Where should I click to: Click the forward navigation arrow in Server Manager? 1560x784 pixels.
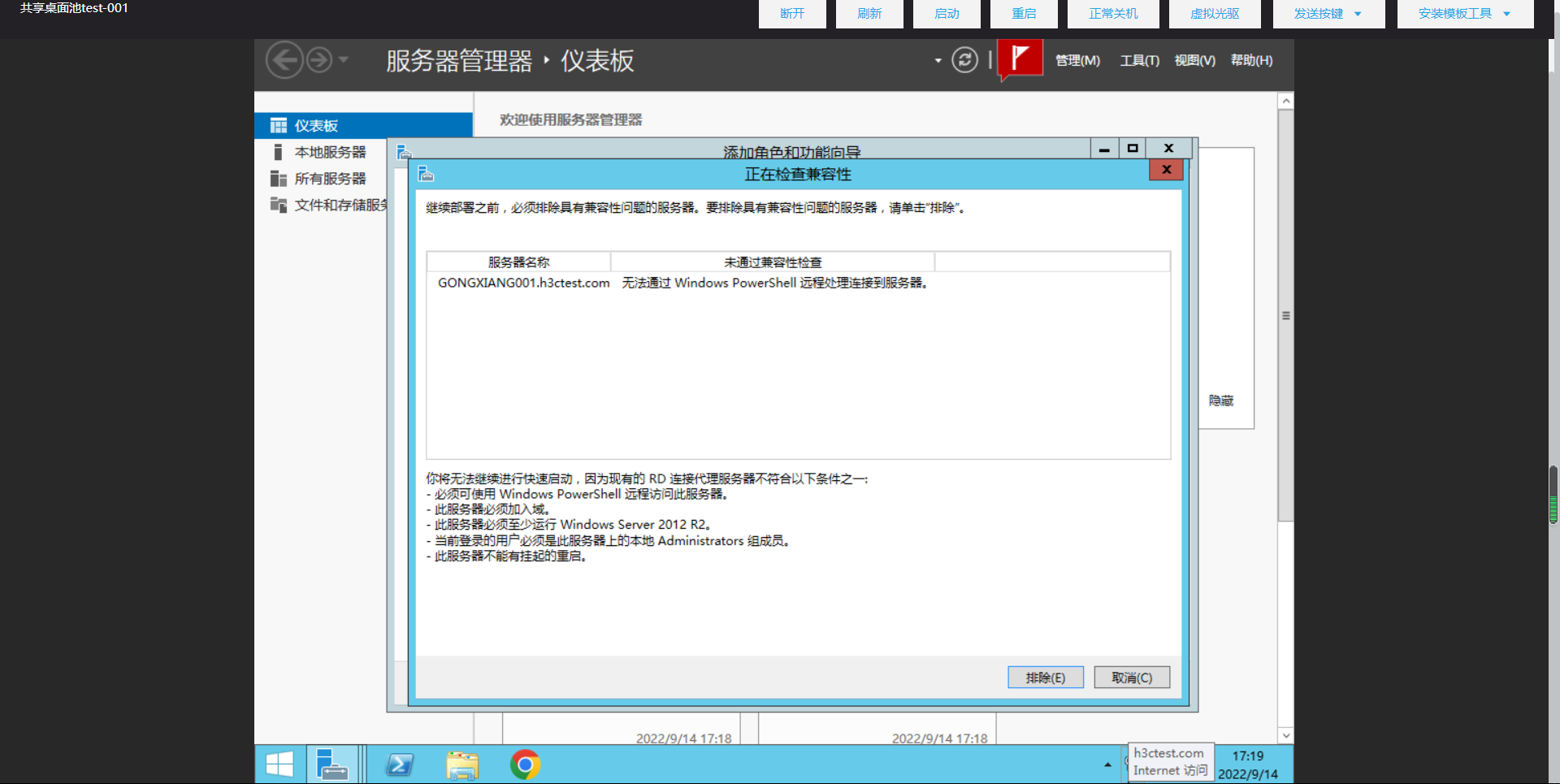pyautogui.click(x=319, y=60)
